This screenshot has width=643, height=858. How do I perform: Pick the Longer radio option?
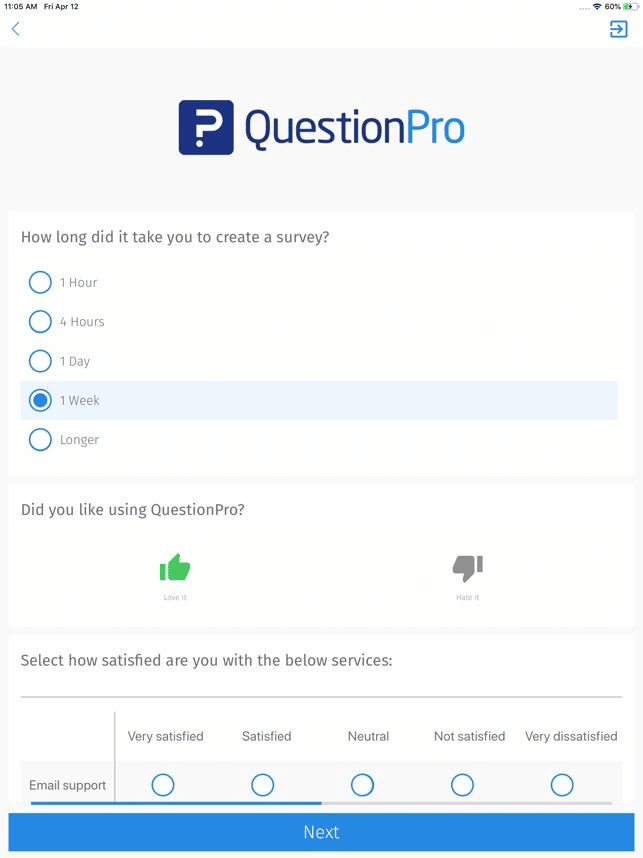40,439
